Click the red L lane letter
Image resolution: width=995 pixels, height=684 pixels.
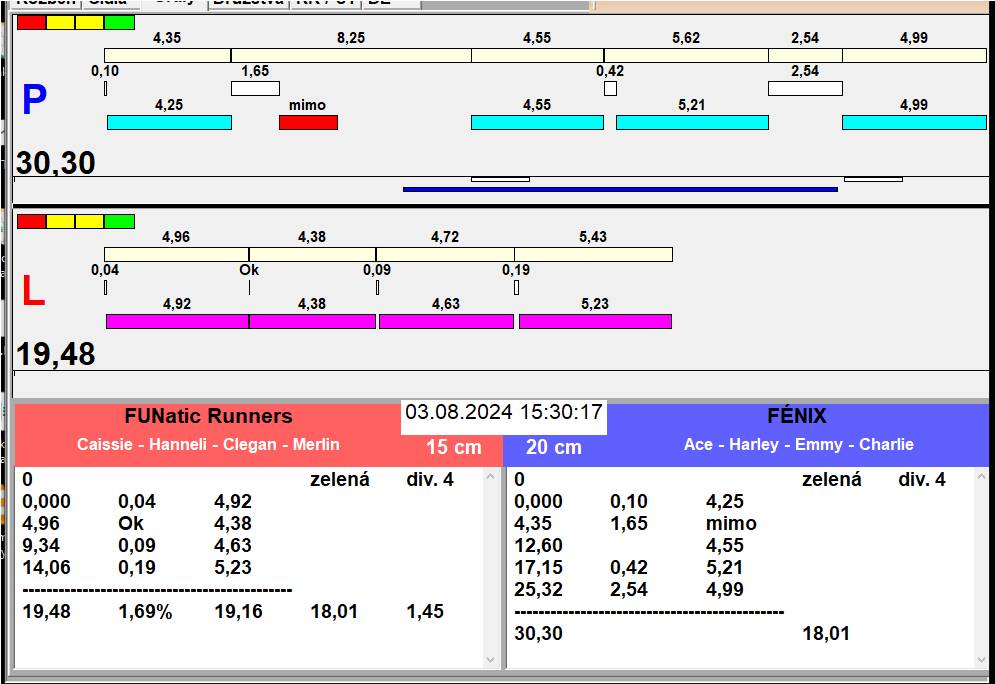pyautogui.click(x=33, y=291)
